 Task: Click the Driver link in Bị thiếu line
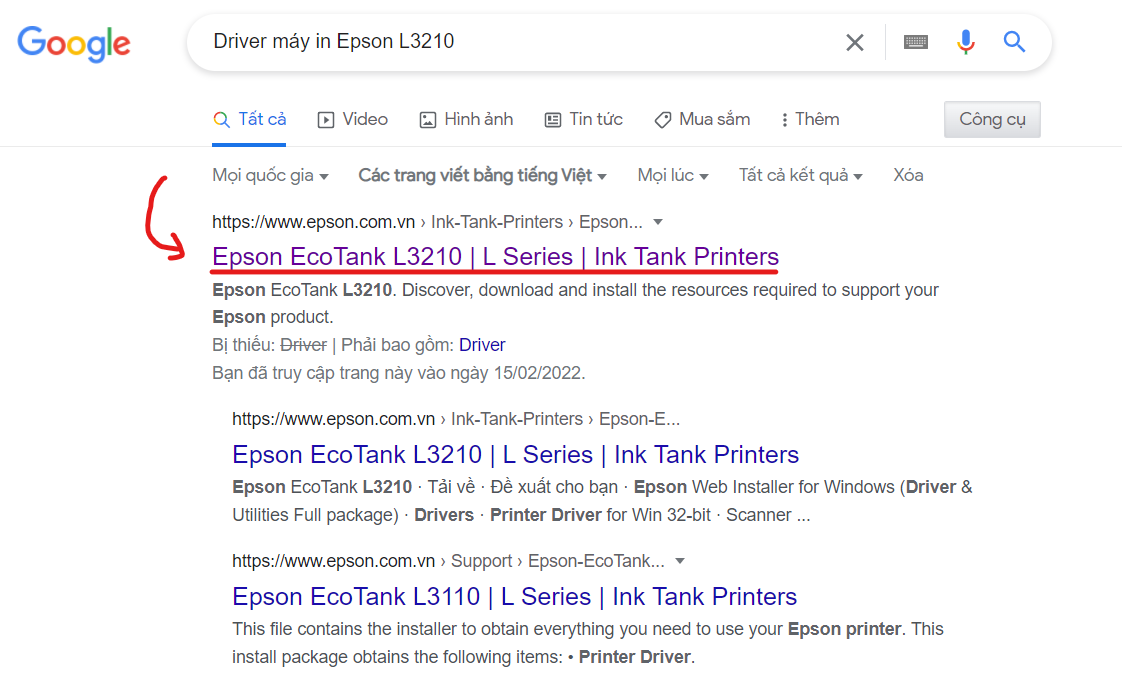coord(482,345)
